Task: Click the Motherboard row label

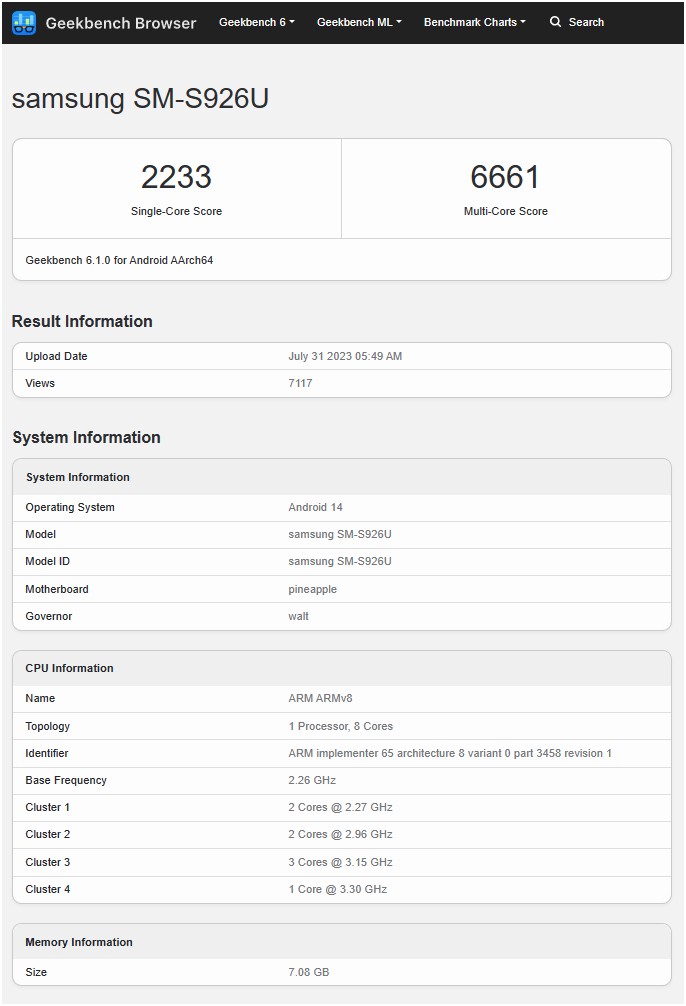Action: click(57, 589)
